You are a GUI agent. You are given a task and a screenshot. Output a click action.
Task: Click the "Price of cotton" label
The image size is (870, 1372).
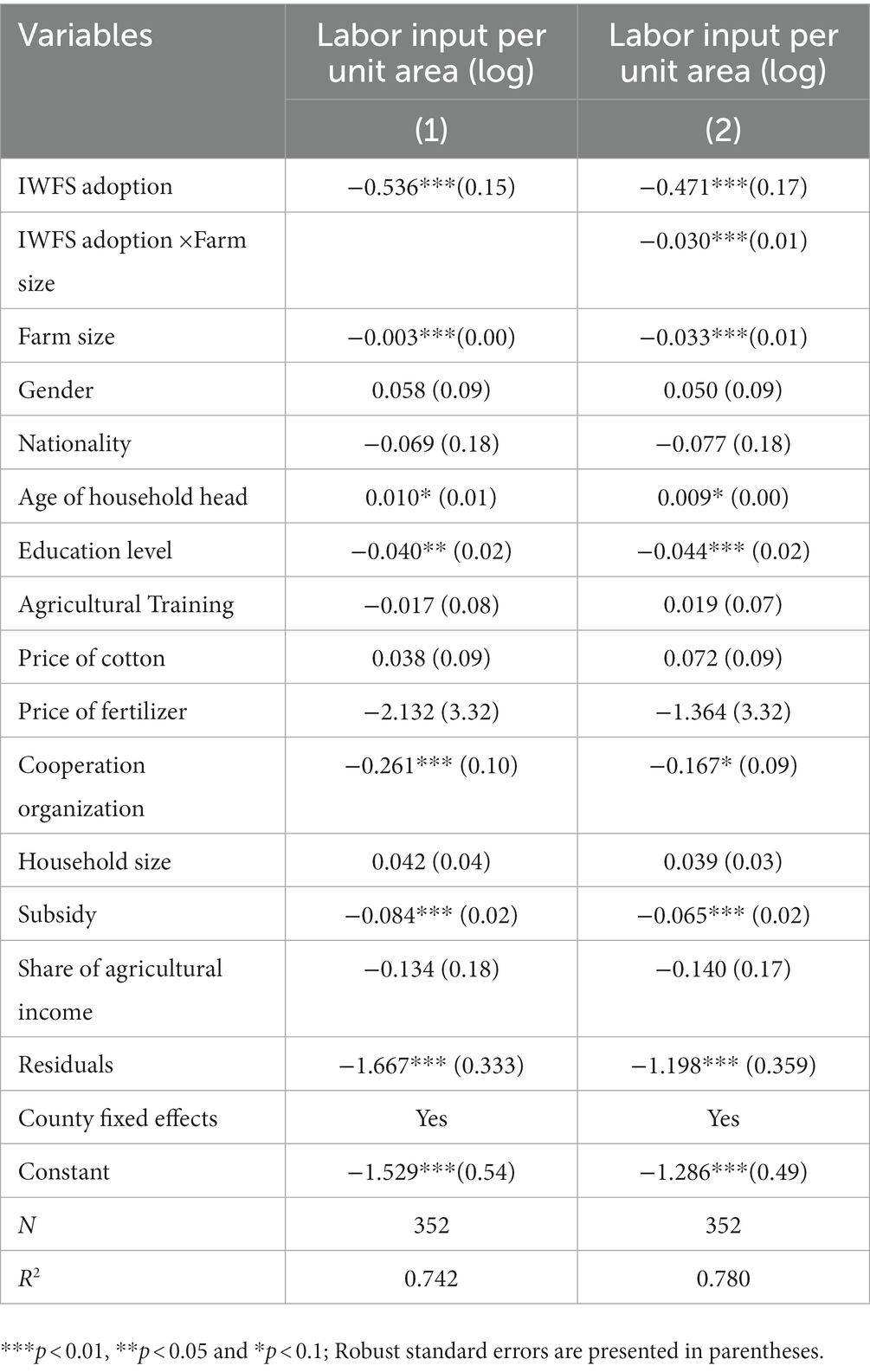[x=91, y=658]
